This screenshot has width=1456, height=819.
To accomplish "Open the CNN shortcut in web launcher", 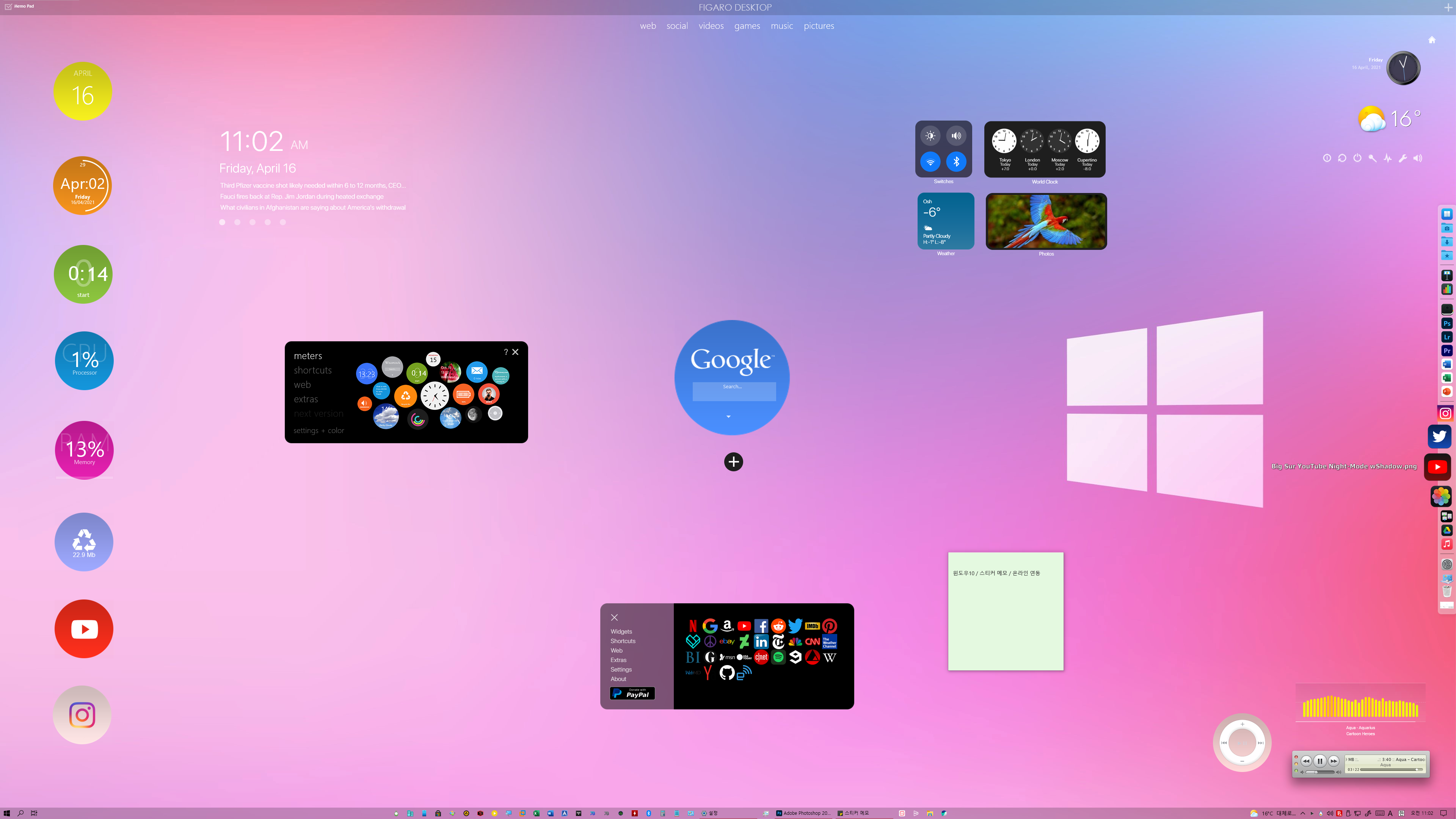I will point(812,642).
